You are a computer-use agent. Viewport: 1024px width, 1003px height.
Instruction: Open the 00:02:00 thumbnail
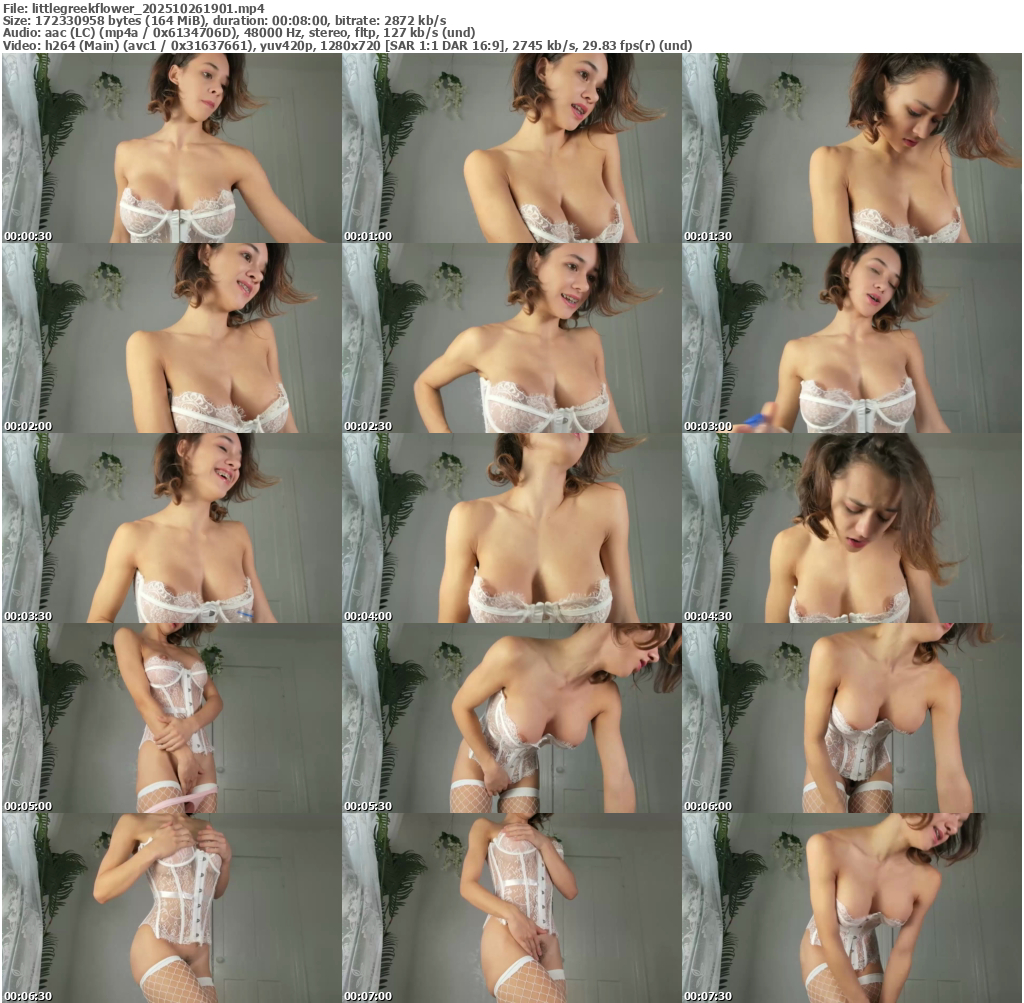171,338
